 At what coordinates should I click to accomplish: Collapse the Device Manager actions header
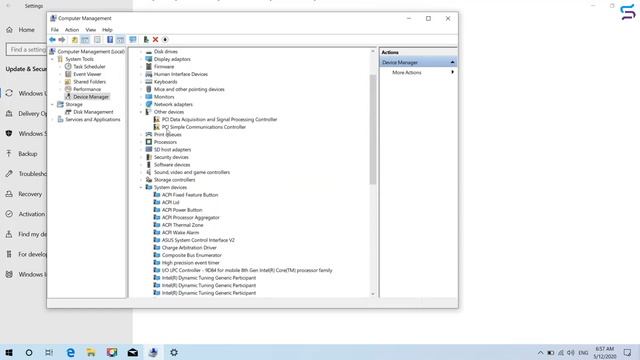pos(452,62)
